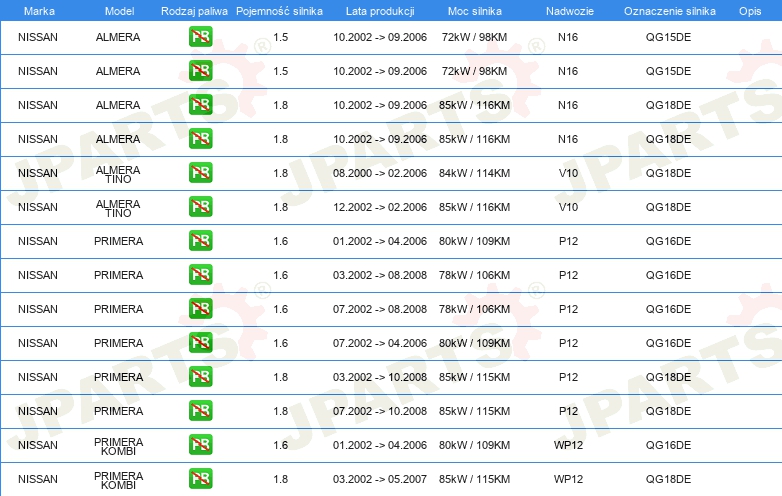Click the Oznaczenie silnika column header
The image size is (782, 496).
pos(669,11)
